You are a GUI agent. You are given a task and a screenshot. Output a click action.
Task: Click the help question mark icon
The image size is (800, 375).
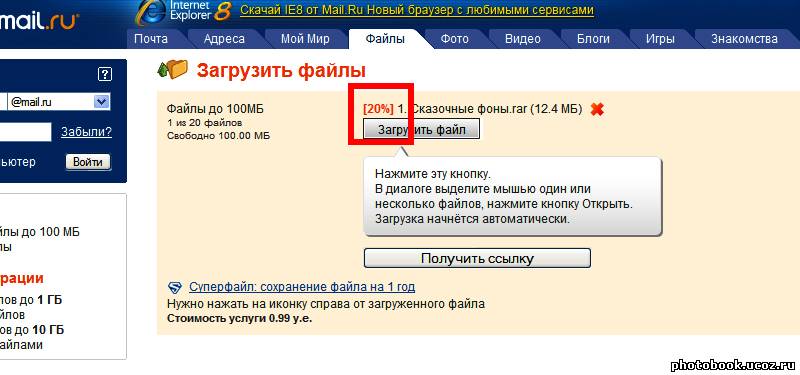(x=104, y=74)
